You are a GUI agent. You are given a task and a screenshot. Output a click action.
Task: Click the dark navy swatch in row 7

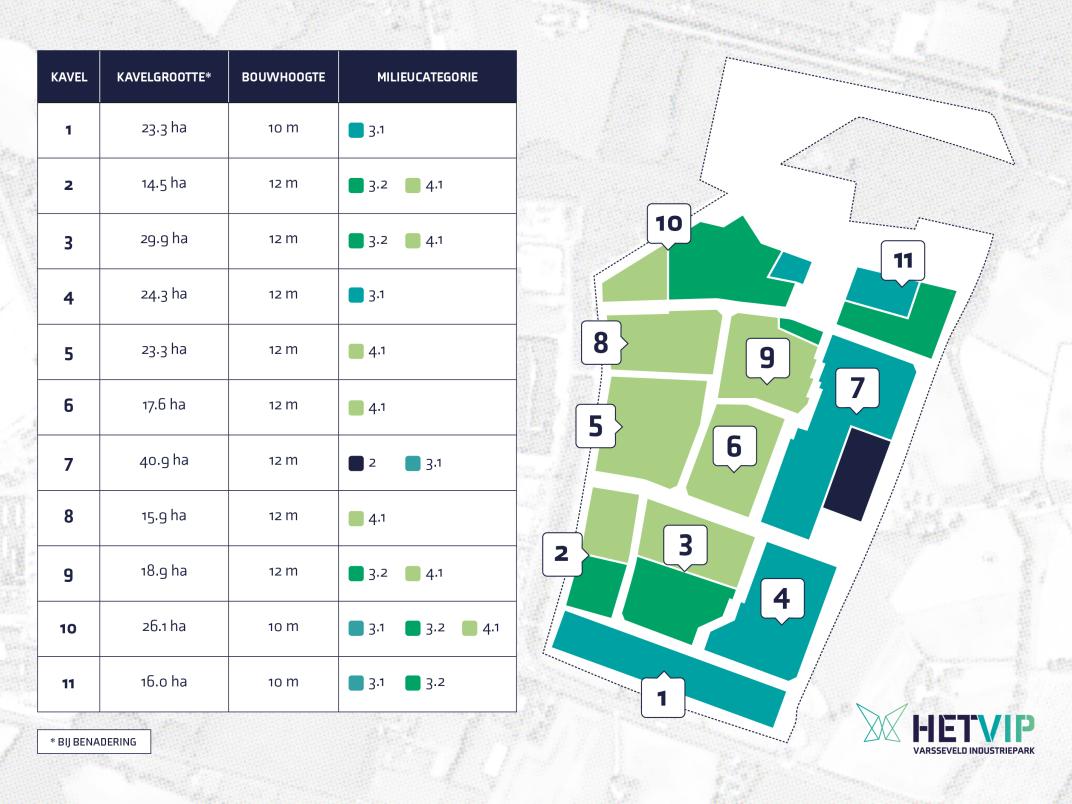(x=357, y=463)
